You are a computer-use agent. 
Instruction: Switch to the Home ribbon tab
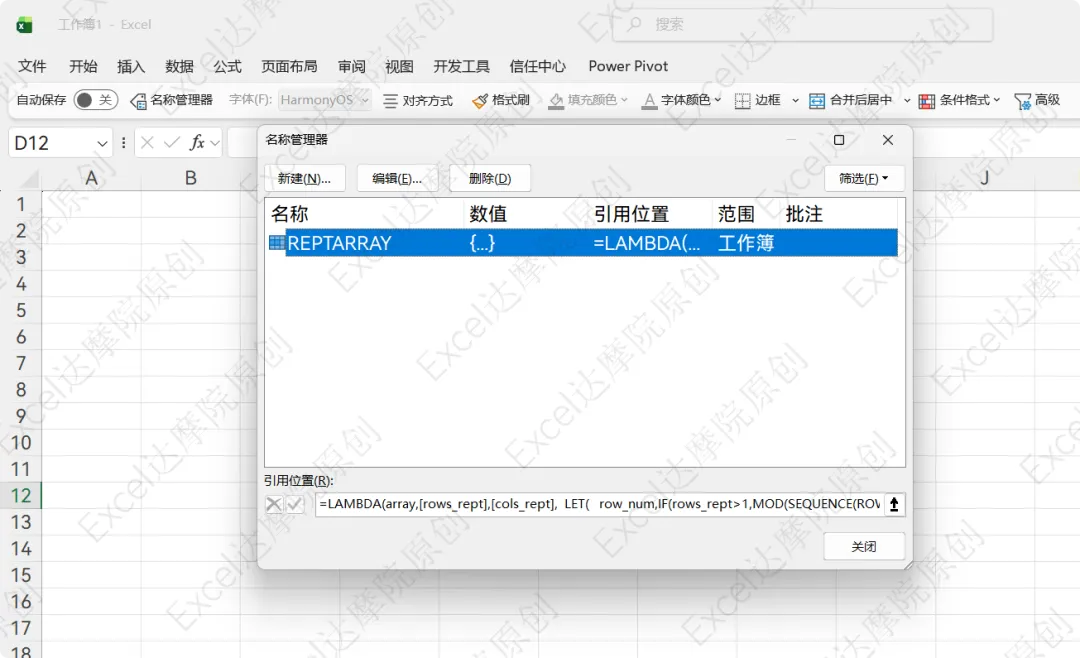tap(83, 66)
